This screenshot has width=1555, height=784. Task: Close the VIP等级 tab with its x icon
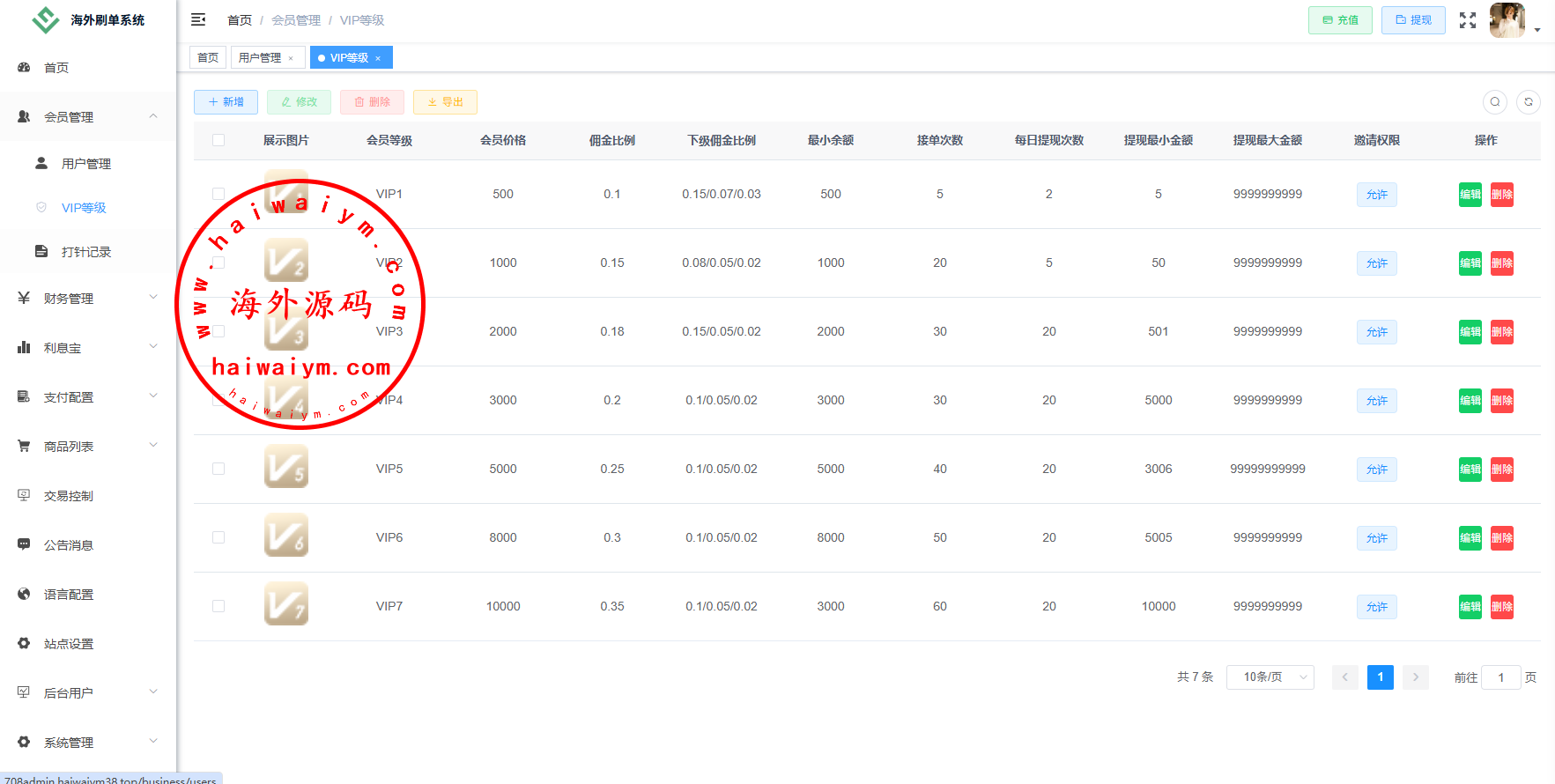pos(378,58)
